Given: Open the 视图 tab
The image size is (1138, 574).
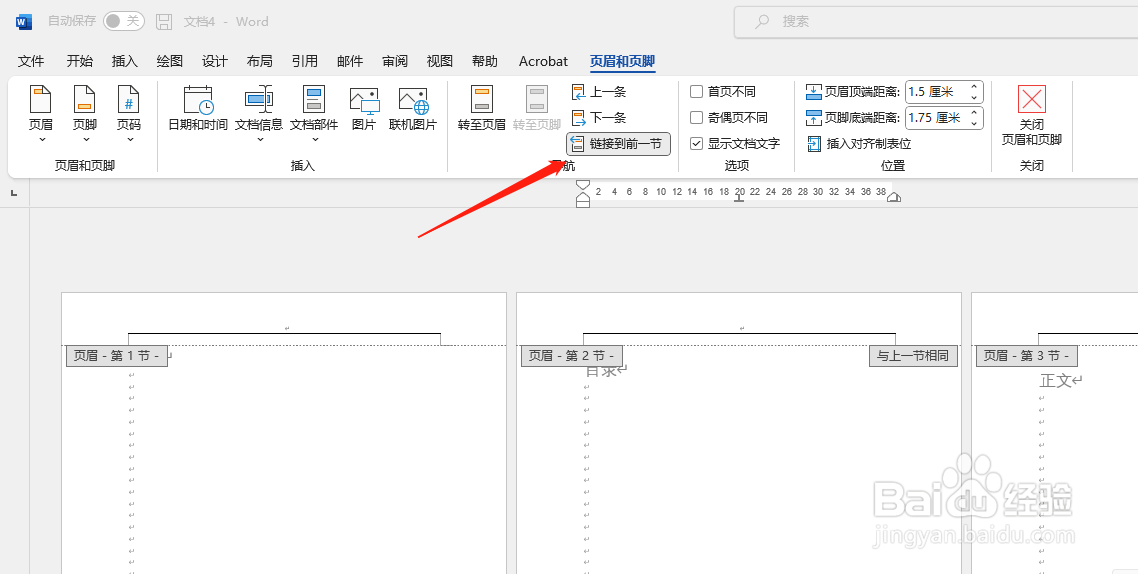Looking at the screenshot, I should 440,62.
